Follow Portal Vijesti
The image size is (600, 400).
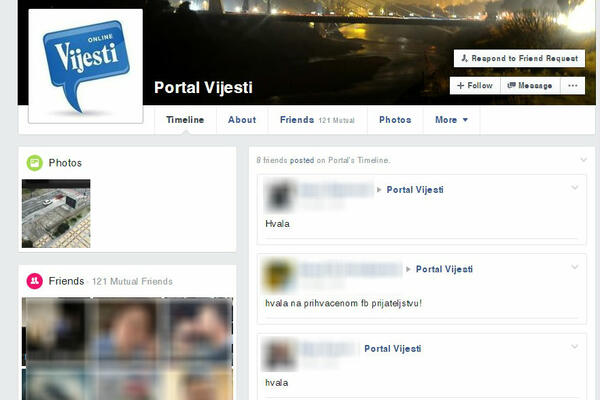pyautogui.click(x=475, y=85)
